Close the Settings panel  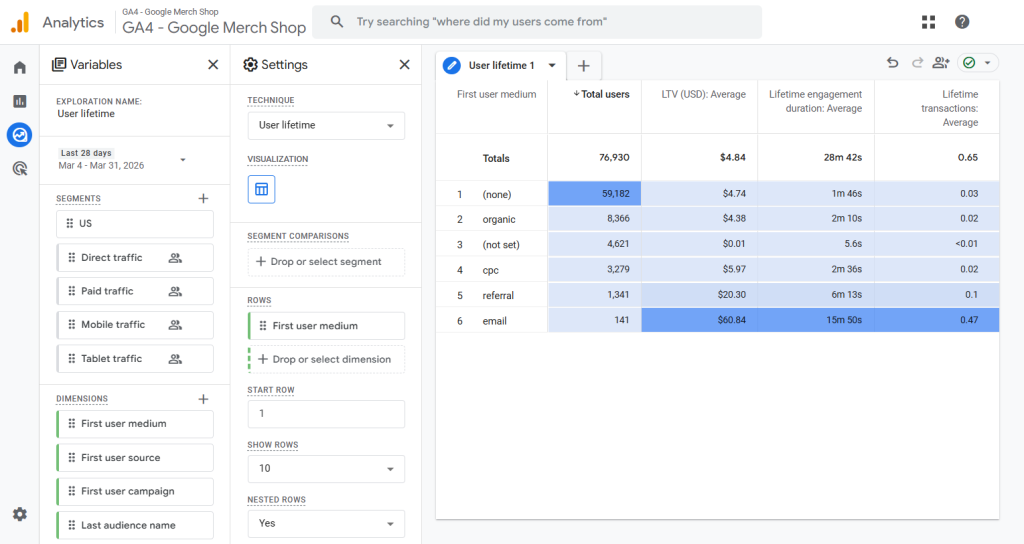point(404,65)
